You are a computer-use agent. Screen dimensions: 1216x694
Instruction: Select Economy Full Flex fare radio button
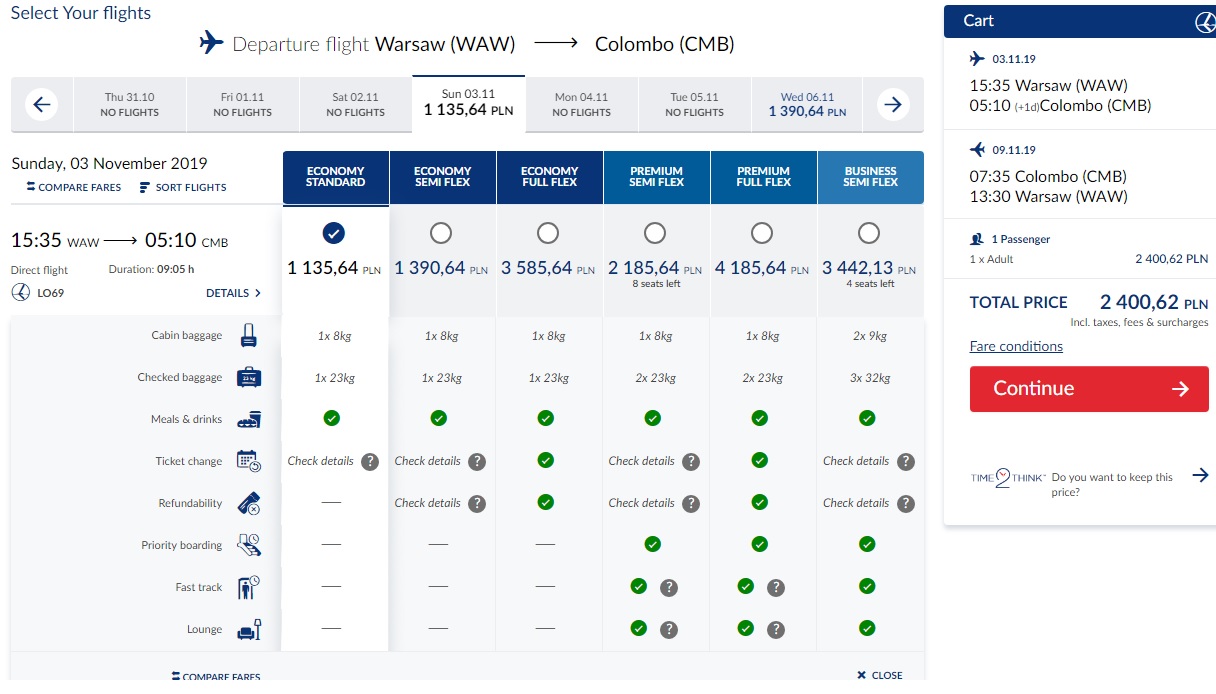[x=548, y=233]
